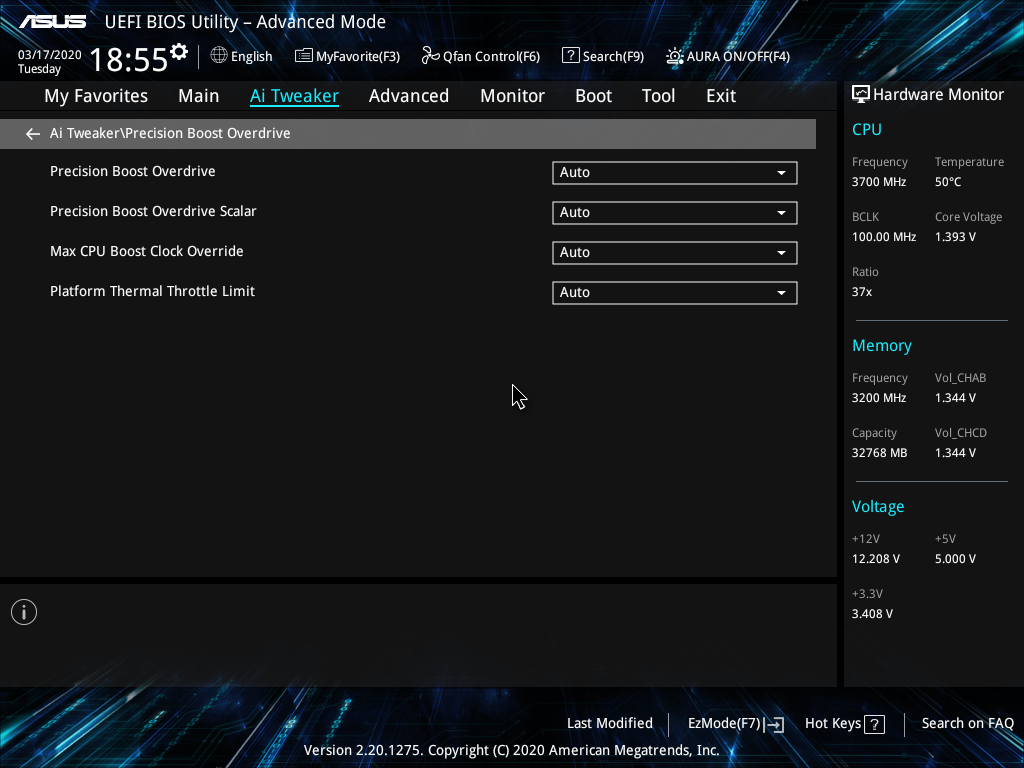Click the back arrow to Ai Tweaker
This screenshot has width=1024, height=768.
coord(33,134)
